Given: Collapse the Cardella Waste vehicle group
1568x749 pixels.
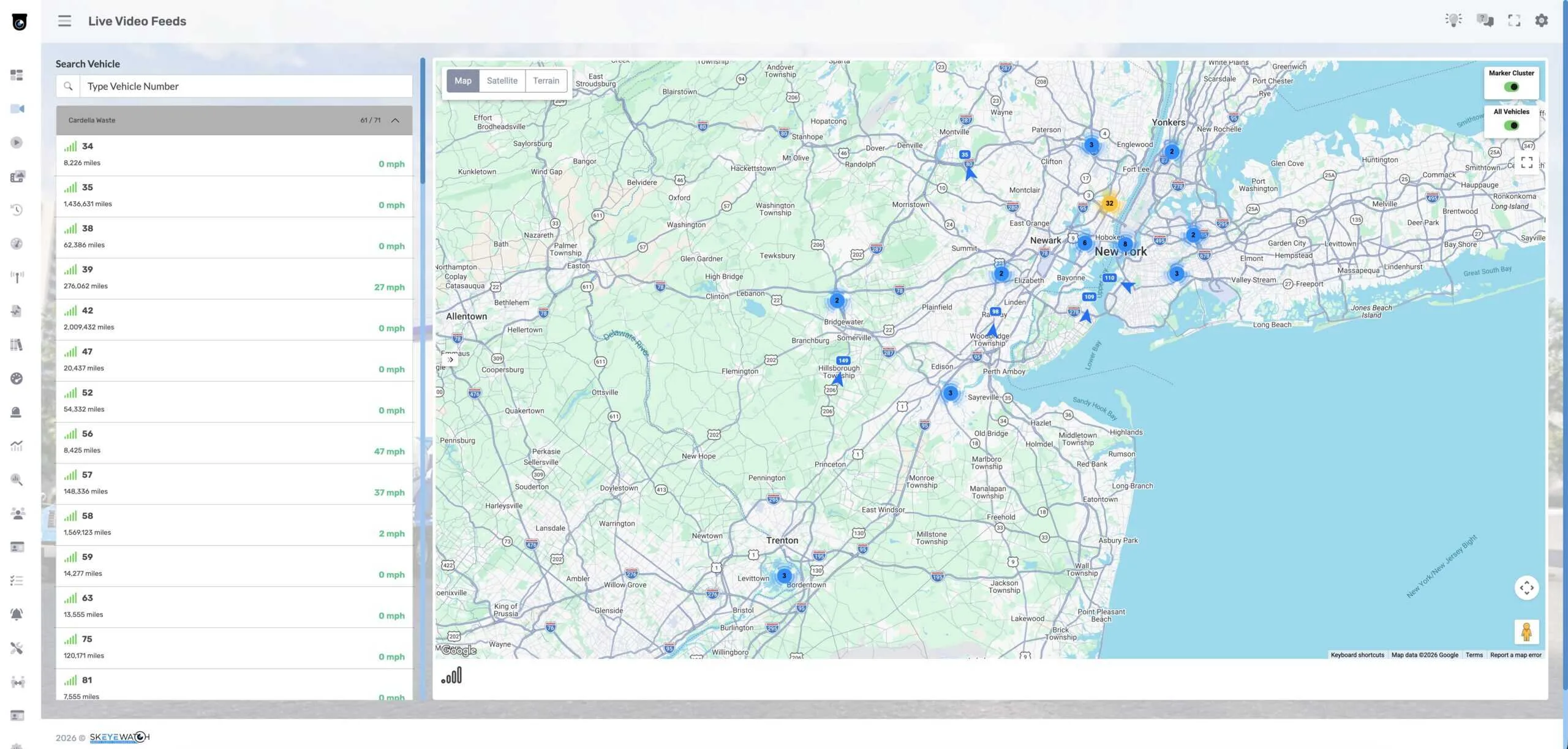Looking at the screenshot, I should (395, 120).
